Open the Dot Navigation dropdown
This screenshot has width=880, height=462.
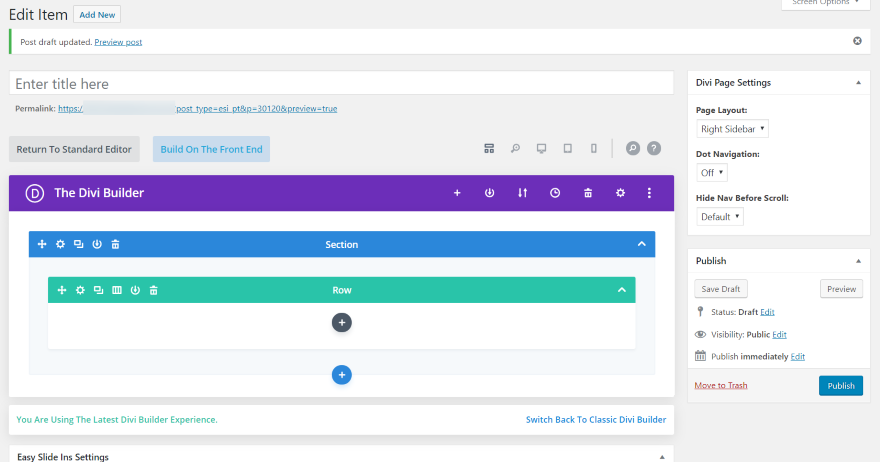(x=712, y=173)
